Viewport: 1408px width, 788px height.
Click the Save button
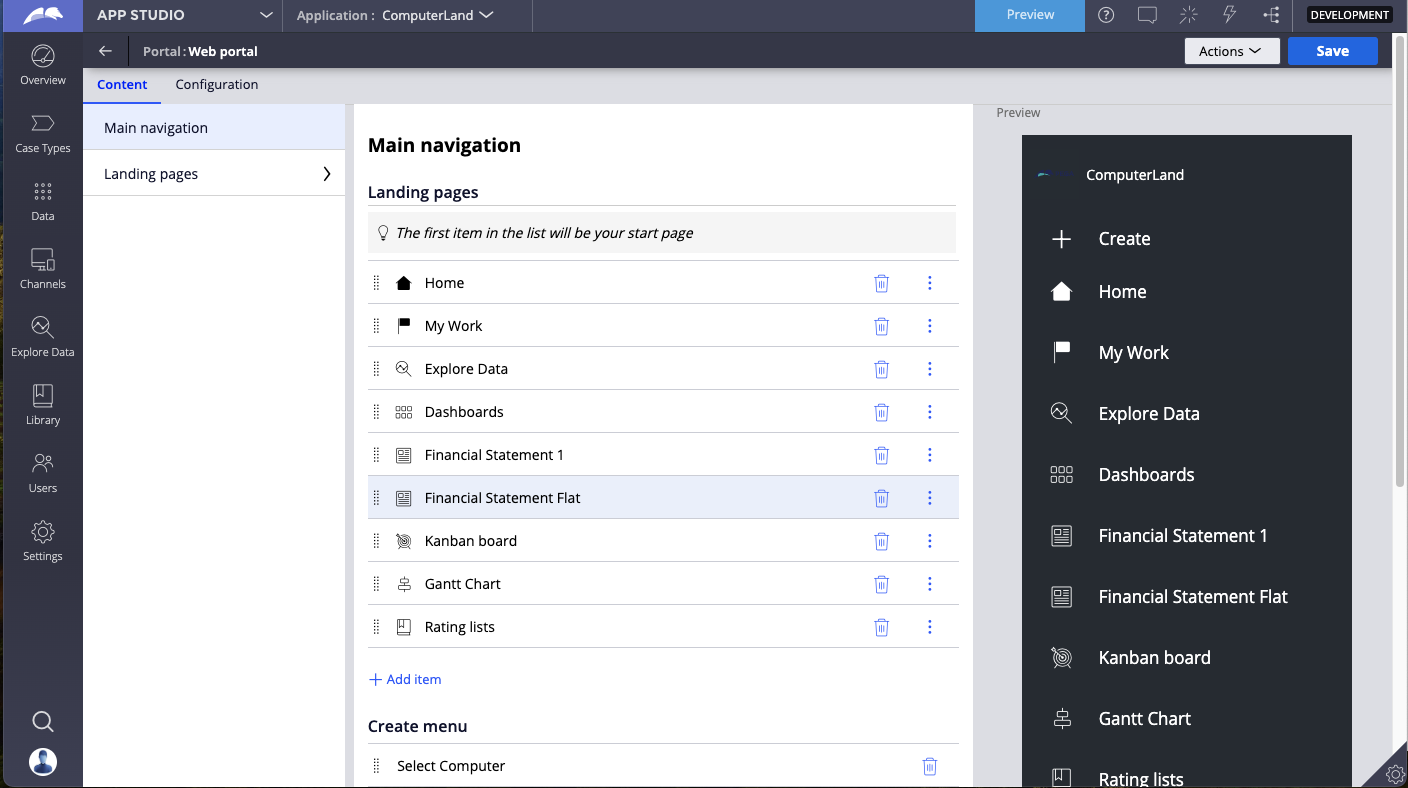pyautogui.click(x=1332, y=50)
